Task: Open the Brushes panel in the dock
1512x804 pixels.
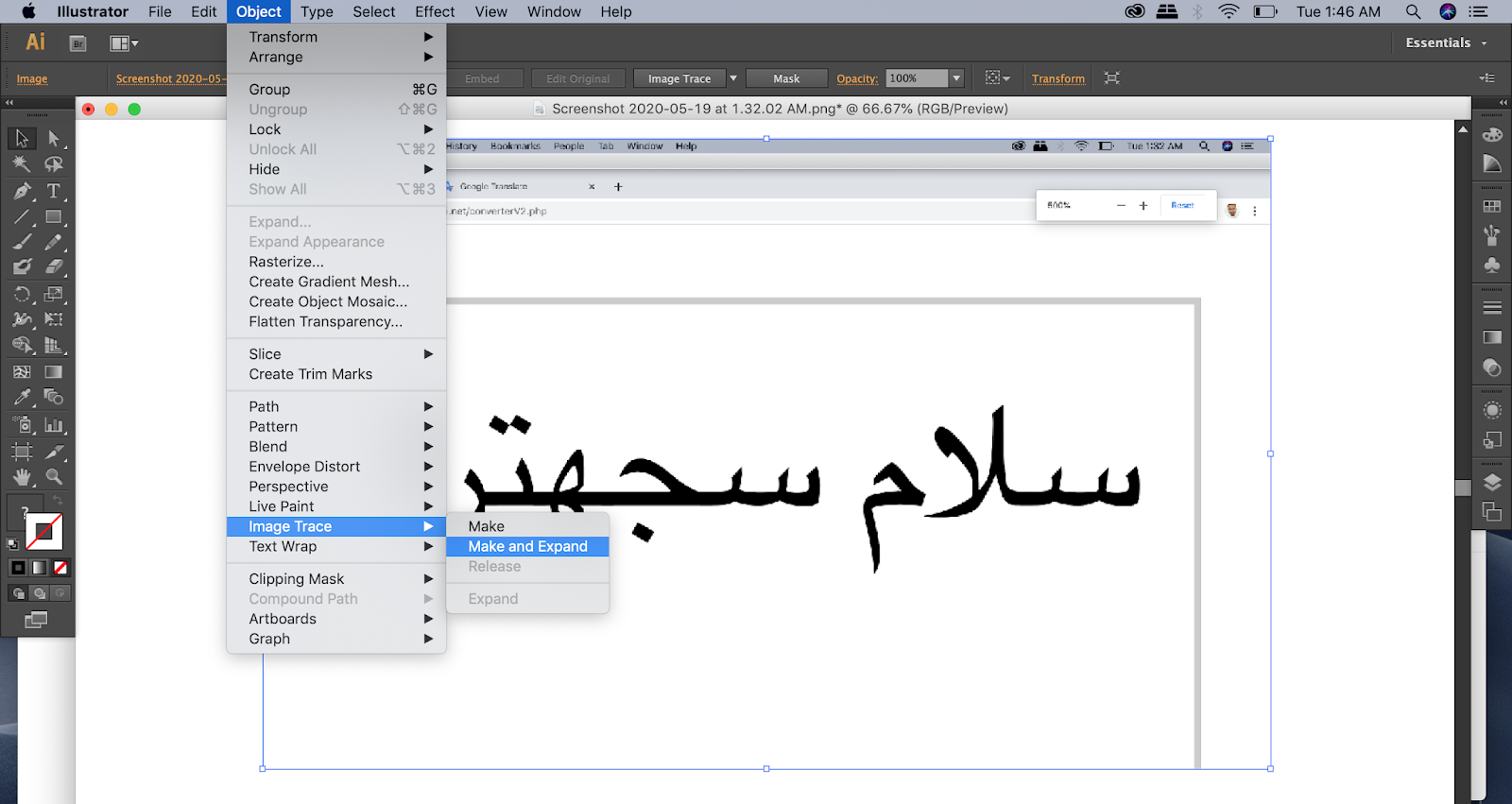Action: coord(1492,235)
